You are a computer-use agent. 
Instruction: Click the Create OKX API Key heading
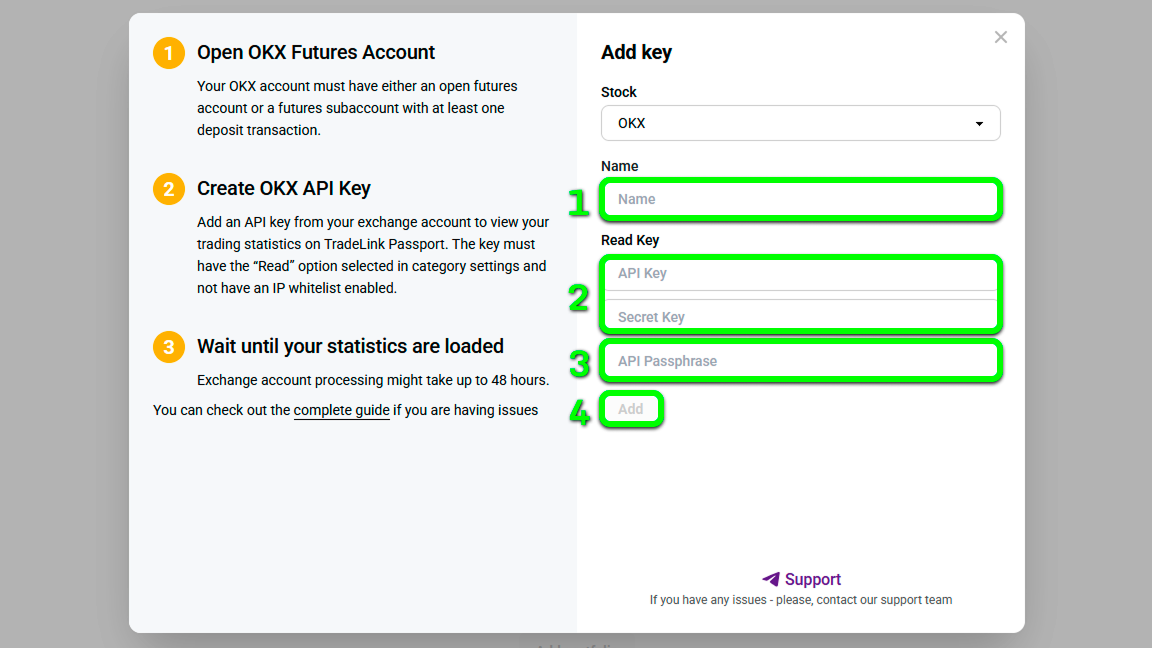[x=284, y=188]
